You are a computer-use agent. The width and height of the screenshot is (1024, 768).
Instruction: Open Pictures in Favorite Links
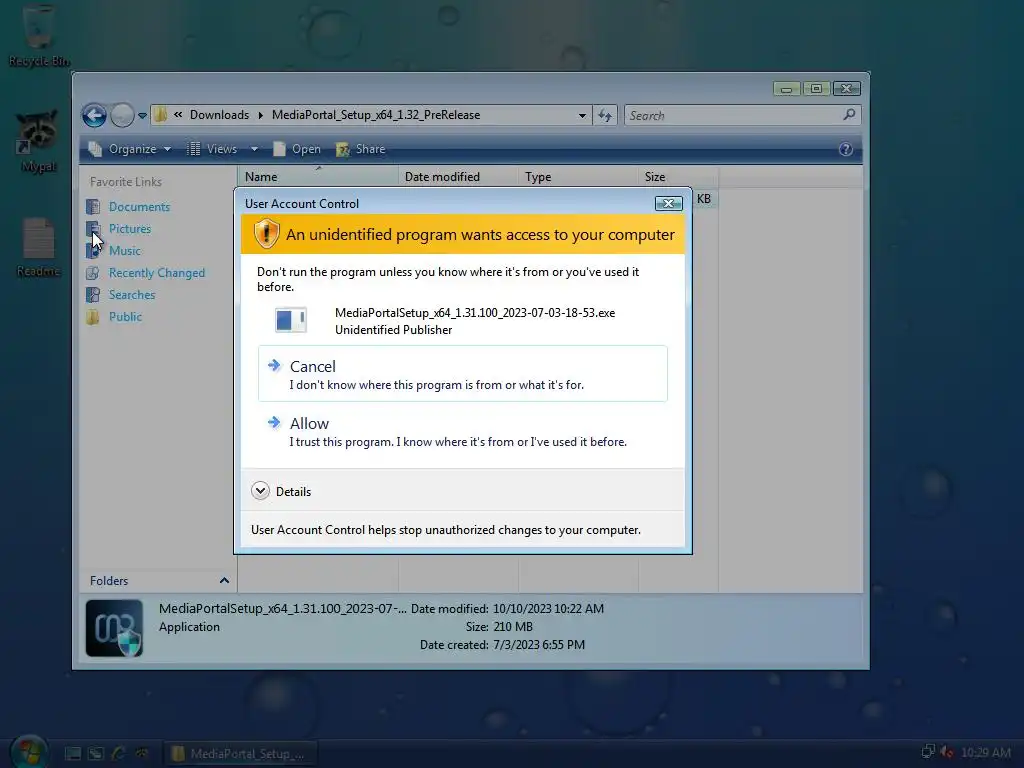point(130,229)
